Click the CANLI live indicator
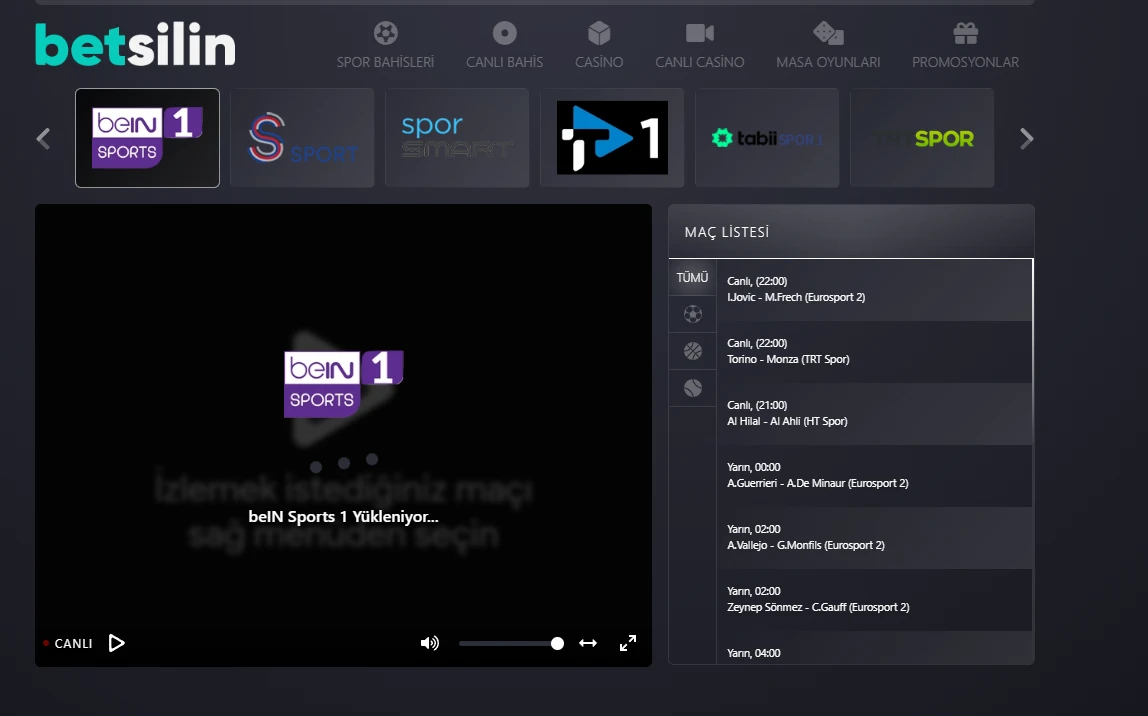1148x716 pixels. point(68,644)
